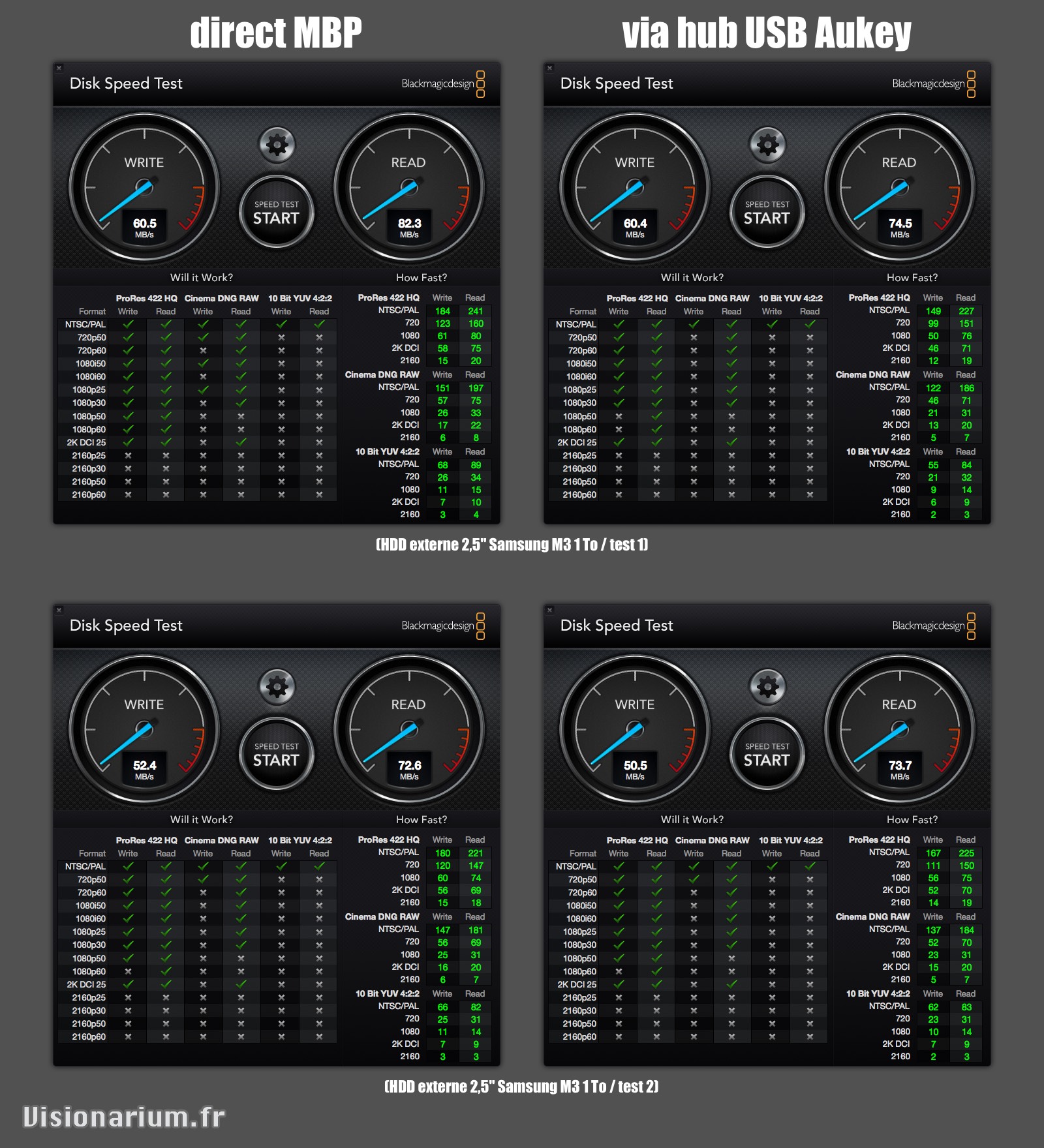Start speed test in the 60.4 MB/s write window
This screenshot has width=1044, height=1148.
click(767, 212)
